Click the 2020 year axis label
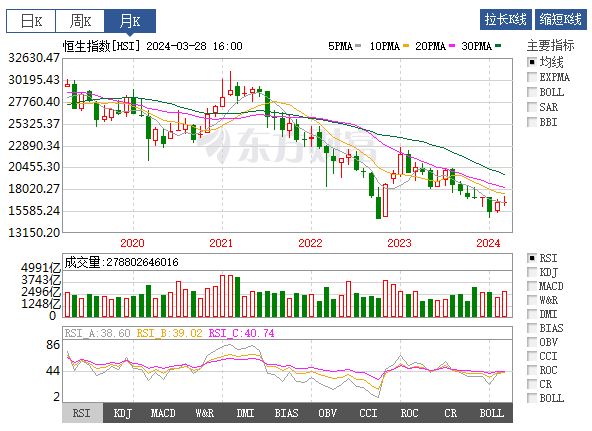592x431 pixels. pos(133,243)
